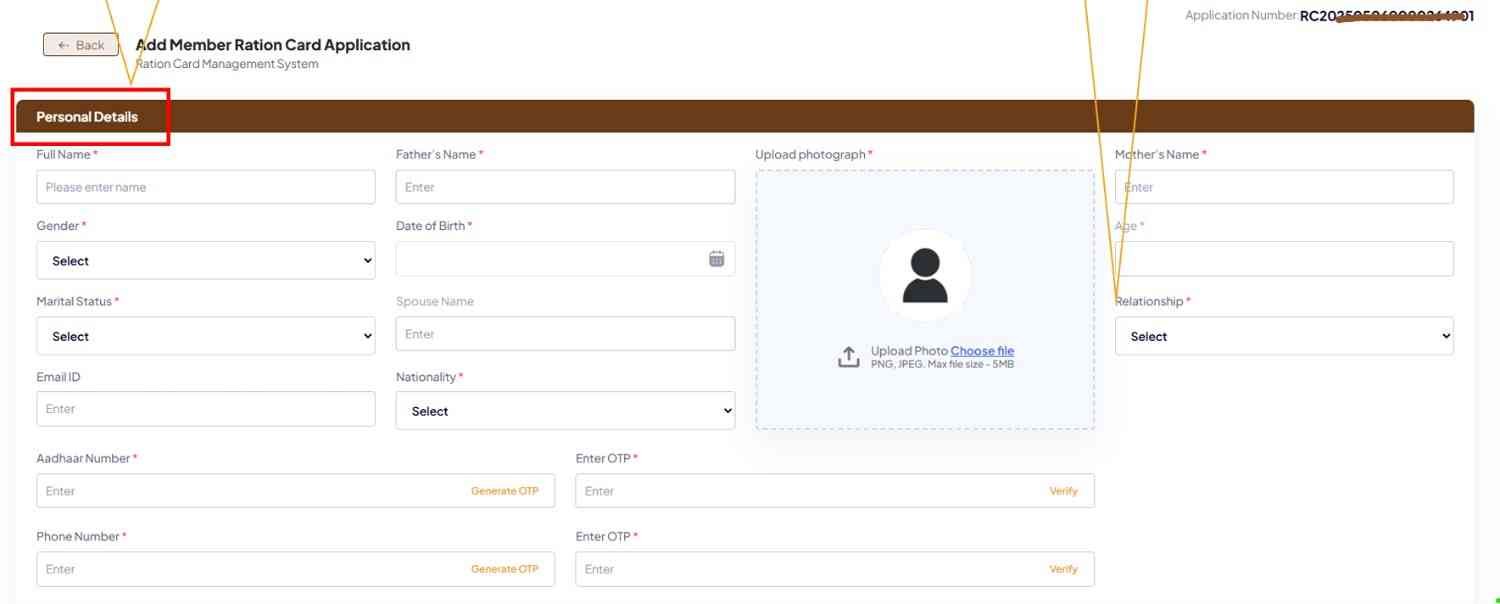Generate OTP for Aadhaar Number
Viewport: 1500px width, 604px height.
point(505,491)
